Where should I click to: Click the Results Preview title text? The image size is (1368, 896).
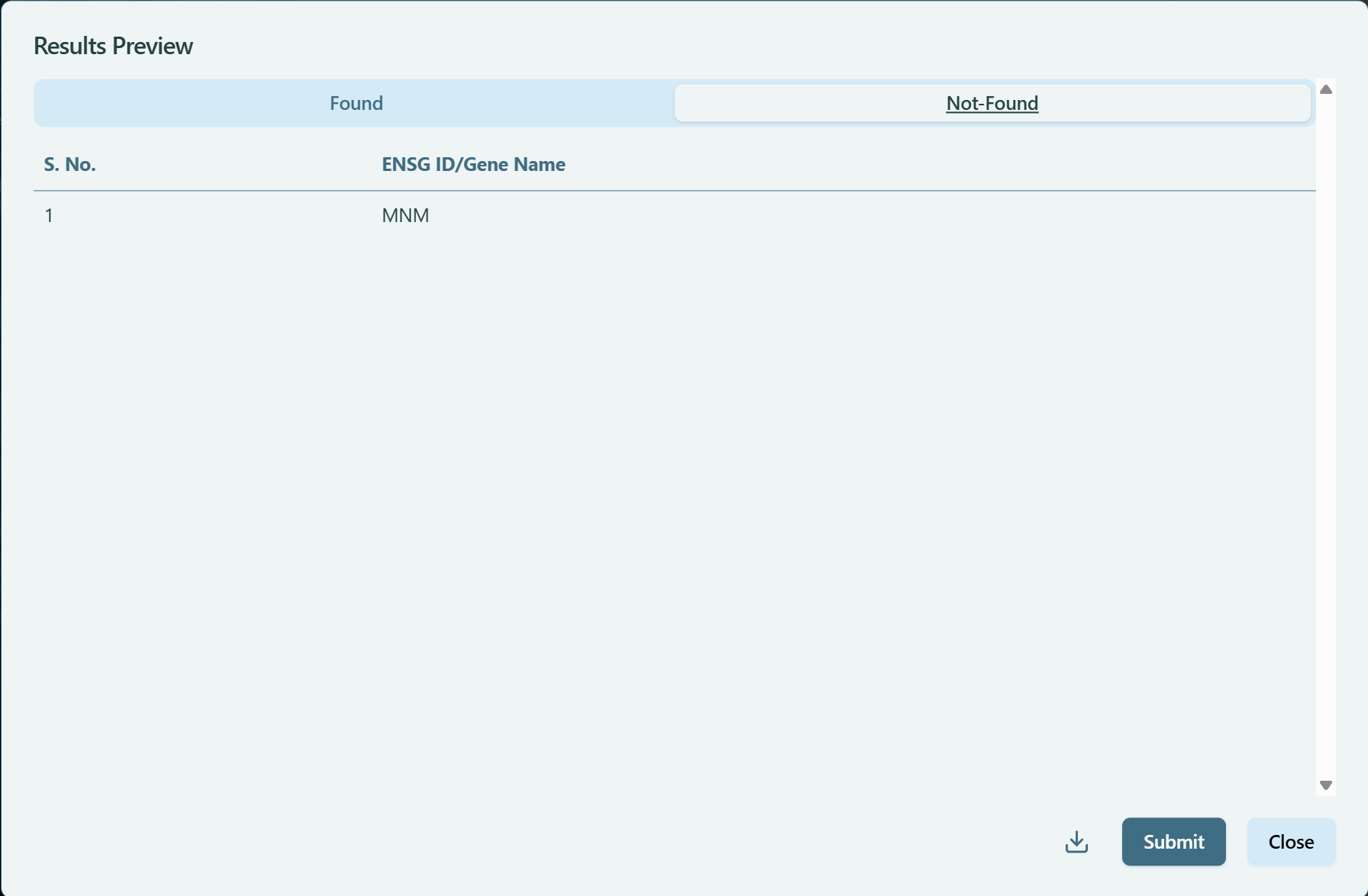pos(113,46)
